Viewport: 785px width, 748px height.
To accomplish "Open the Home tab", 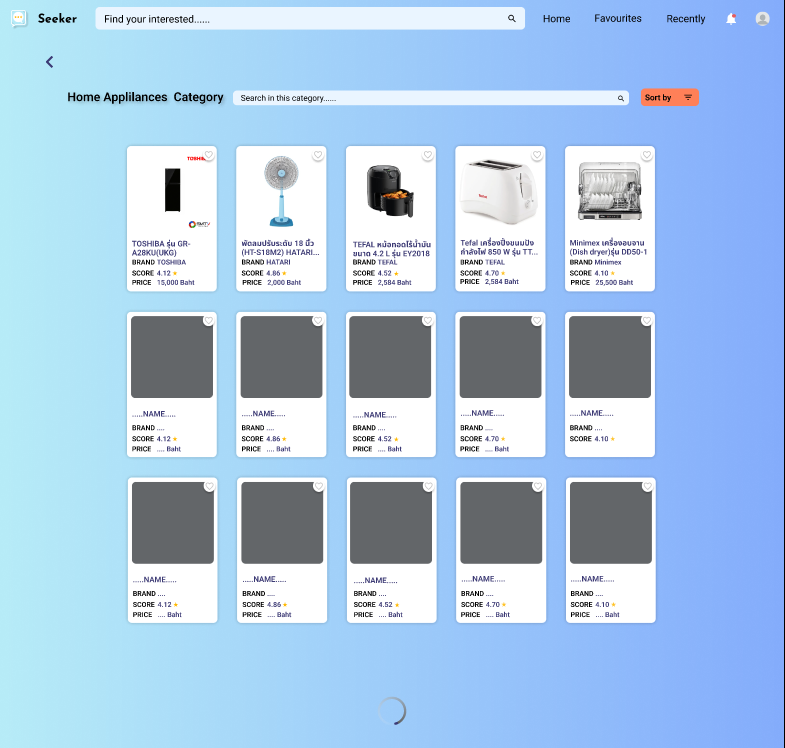I will [556, 19].
